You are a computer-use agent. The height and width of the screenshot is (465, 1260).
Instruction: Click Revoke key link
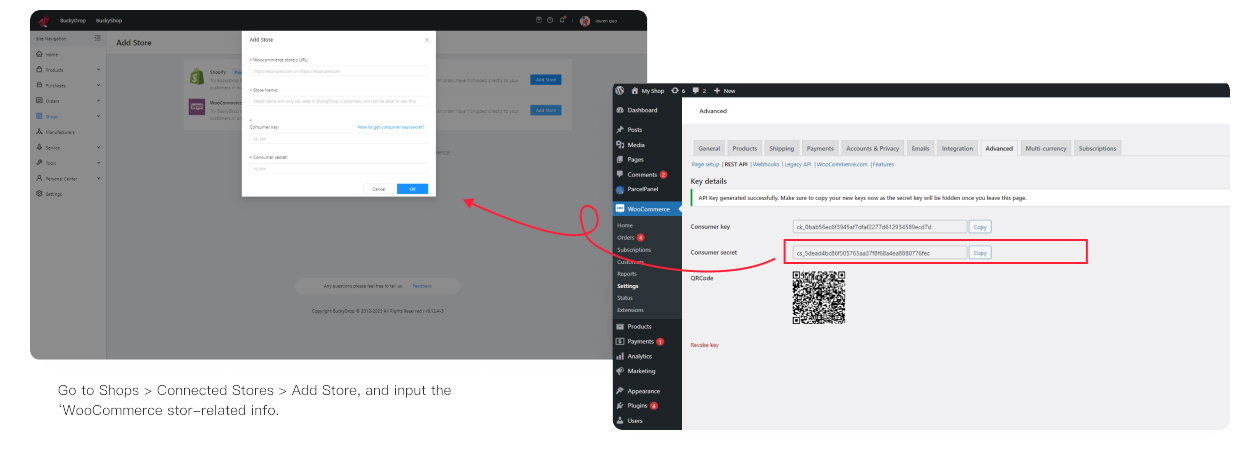705,345
